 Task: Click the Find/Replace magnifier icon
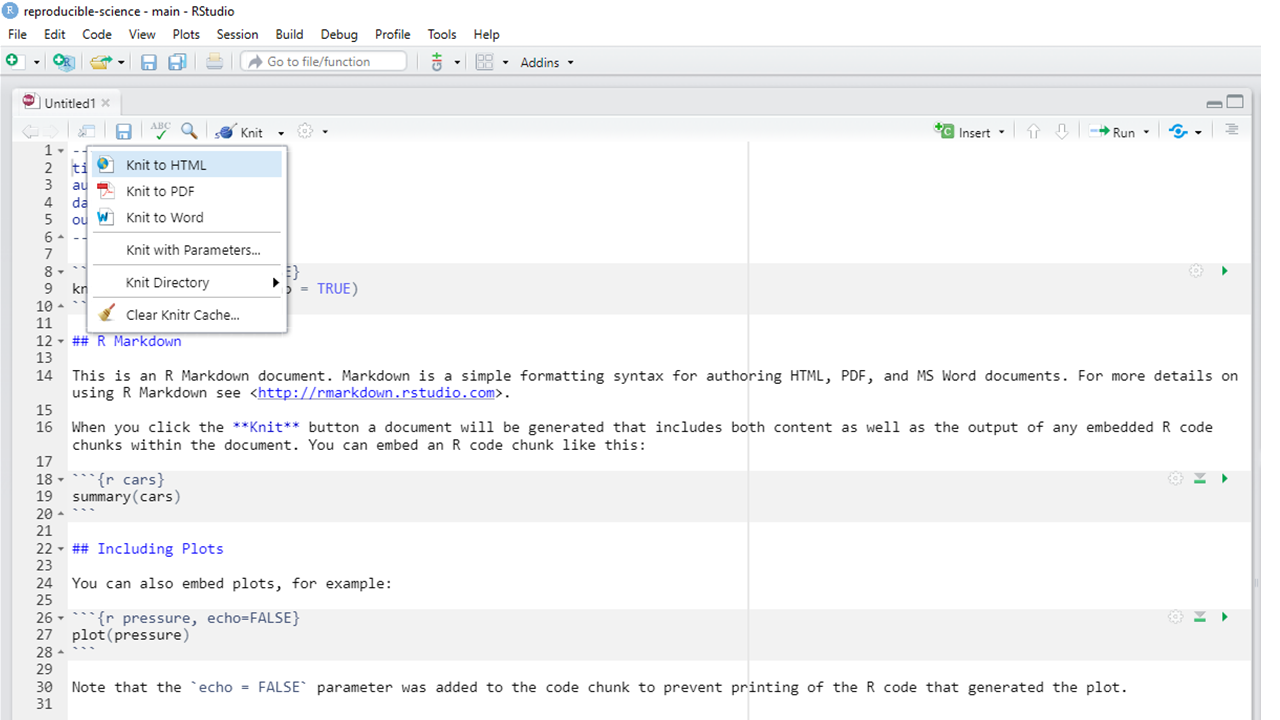189,131
